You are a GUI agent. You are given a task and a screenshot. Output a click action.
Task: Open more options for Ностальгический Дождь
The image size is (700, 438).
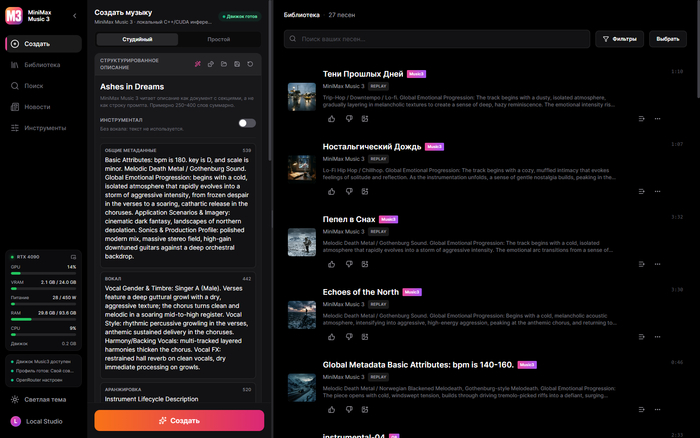(x=657, y=192)
